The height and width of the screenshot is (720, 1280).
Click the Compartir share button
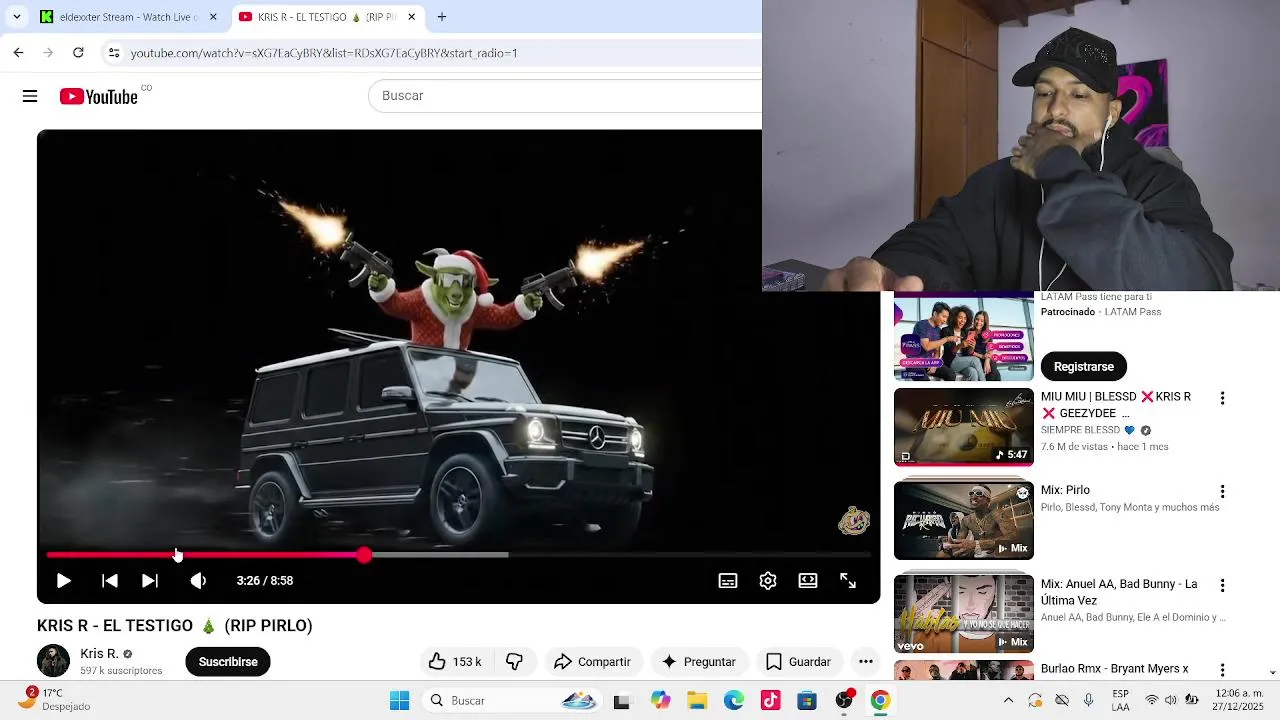pyautogui.click(x=592, y=661)
